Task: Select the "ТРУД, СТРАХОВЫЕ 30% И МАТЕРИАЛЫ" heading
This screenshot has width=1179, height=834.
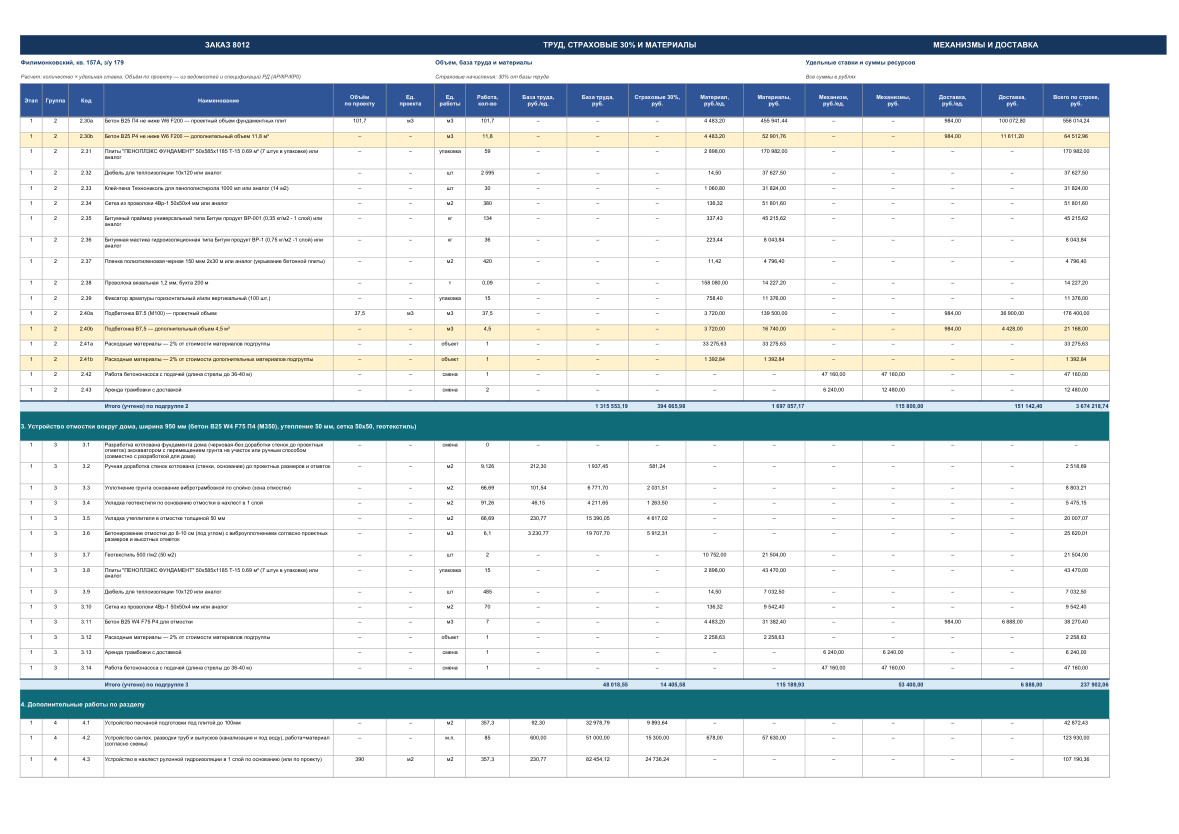Action: coord(620,45)
